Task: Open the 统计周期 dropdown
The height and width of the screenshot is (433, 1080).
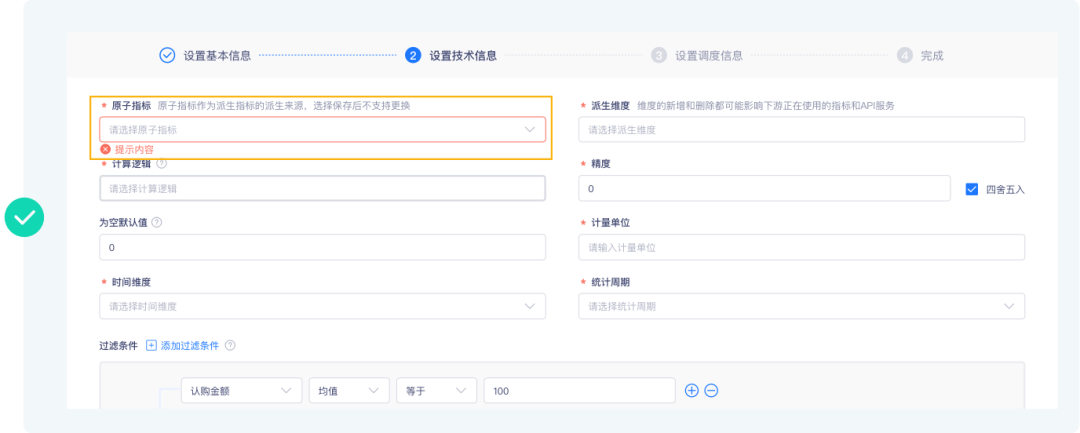Action: 801,306
